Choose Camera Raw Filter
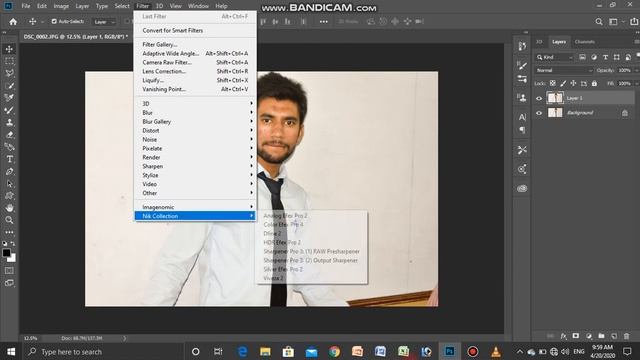 click(x=195, y=62)
